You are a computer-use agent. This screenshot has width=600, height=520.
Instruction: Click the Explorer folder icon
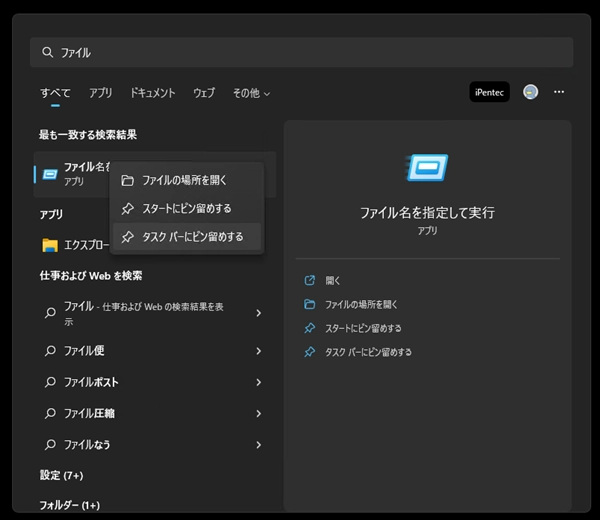point(50,245)
